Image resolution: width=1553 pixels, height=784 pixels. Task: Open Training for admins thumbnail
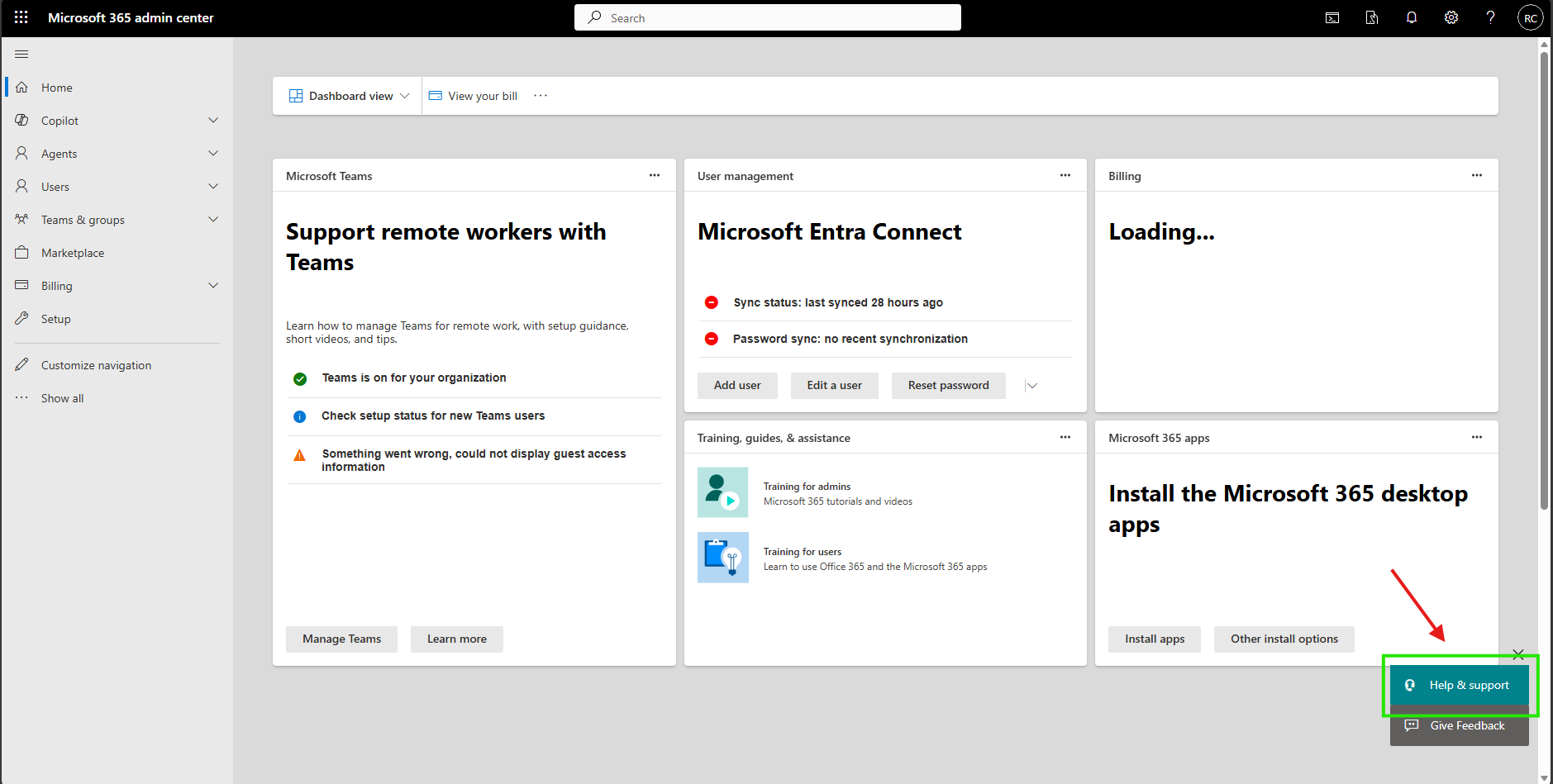click(723, 492)
